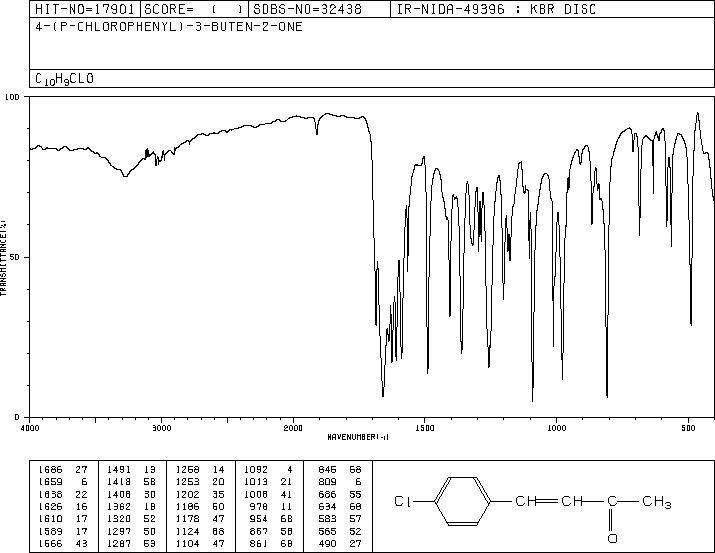Select peak table entry 1659
Image resolution: width=715 pixels, height=553 pixels.
(x=63, y=482)
